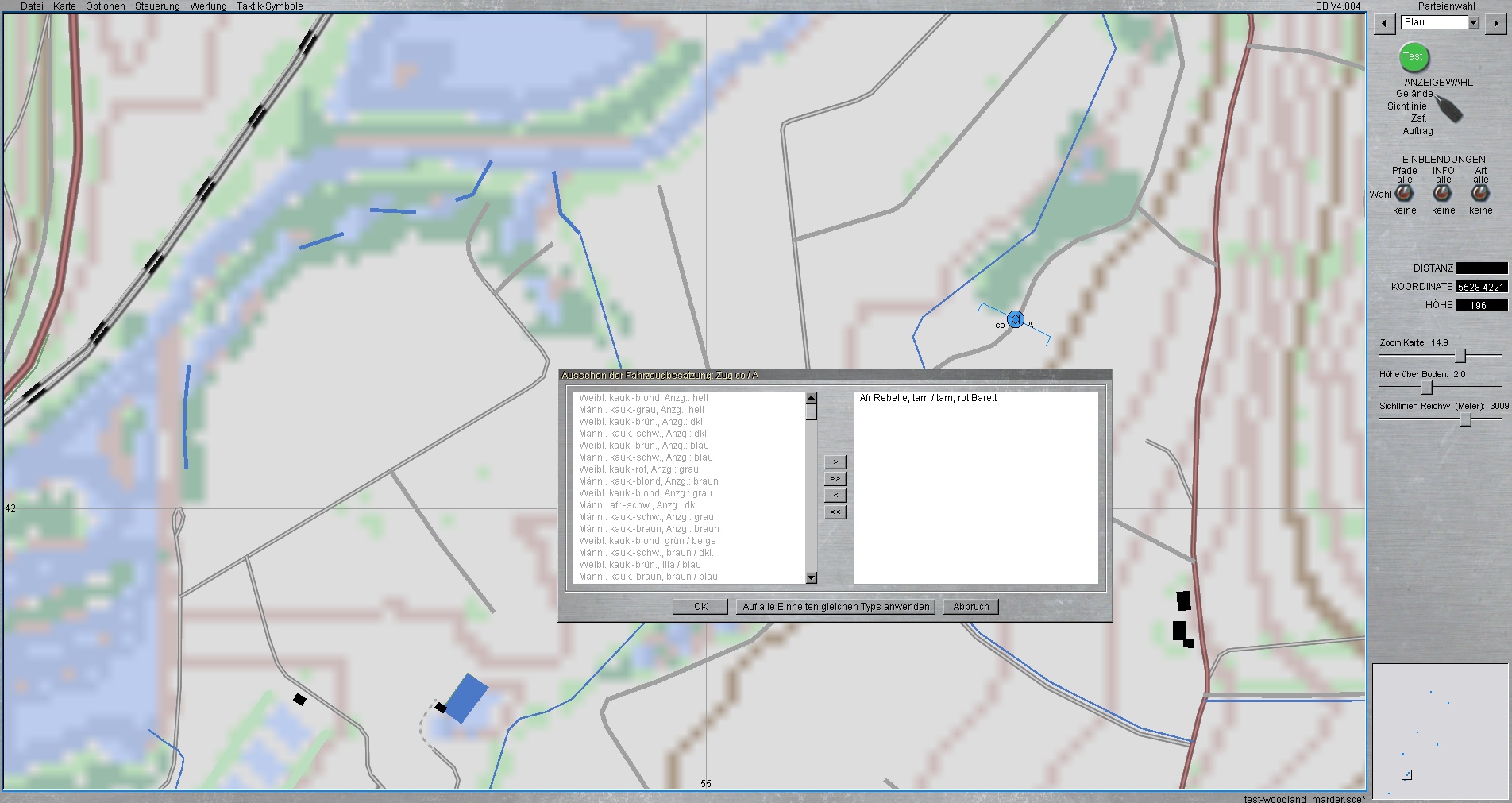Viewport: 1512px width, 803px height.
Task: Click Auf alle Einheiten gleichen Typs anwenden
Action: [835, 607]
